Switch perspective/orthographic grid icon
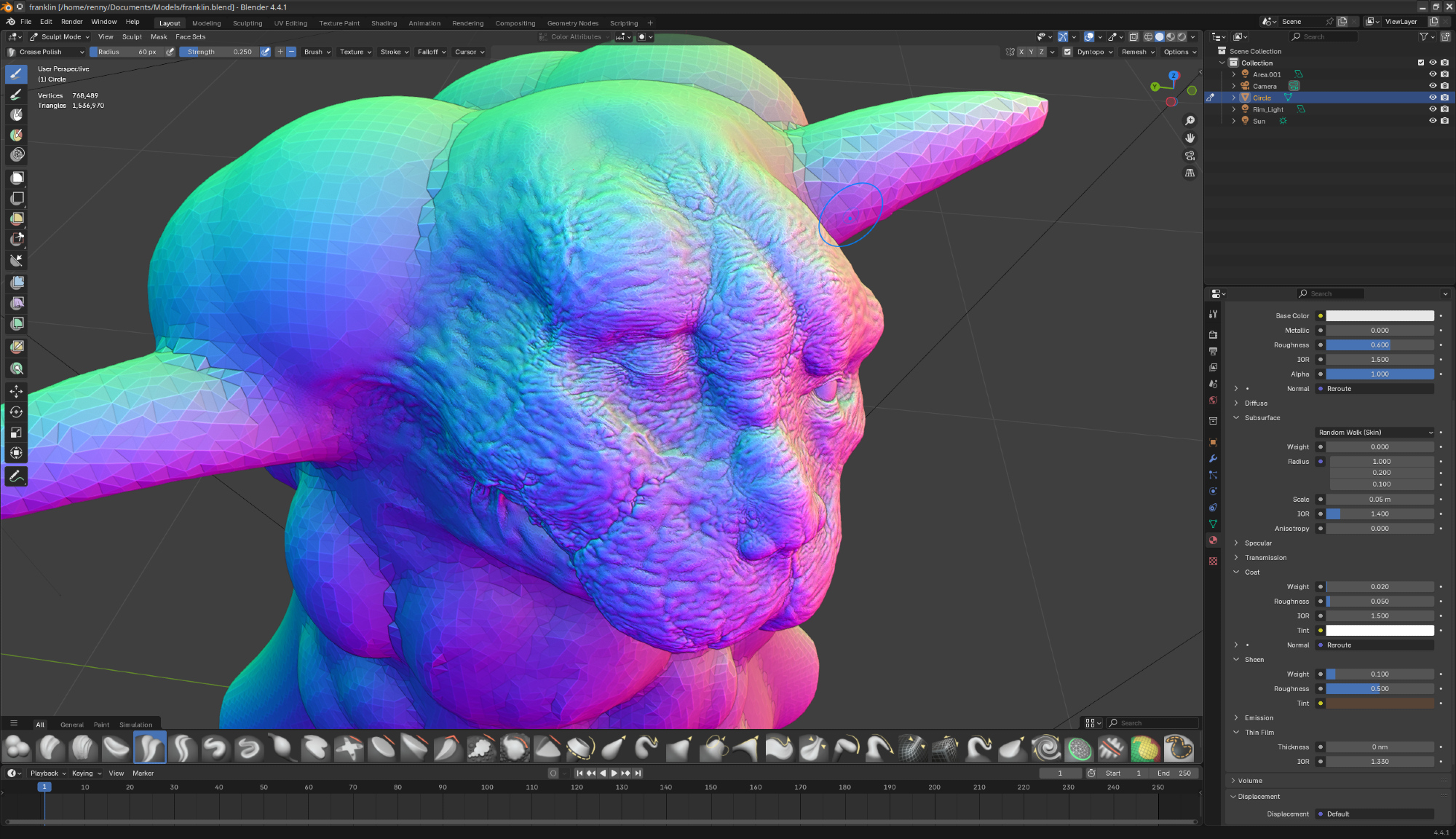The height and width of the screenshot is (839, 1456). (1190, 173)
